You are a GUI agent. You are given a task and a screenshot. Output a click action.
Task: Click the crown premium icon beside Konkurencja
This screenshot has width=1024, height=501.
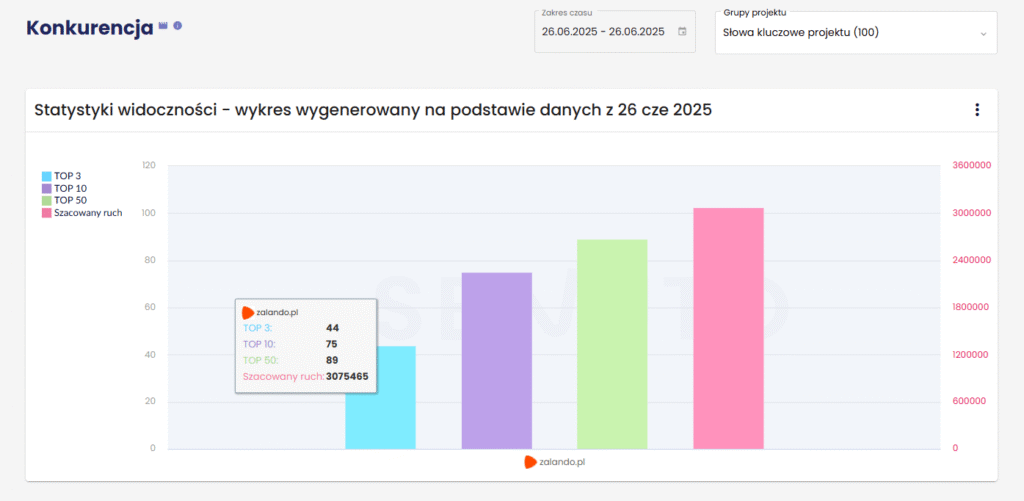pos(163,25)
